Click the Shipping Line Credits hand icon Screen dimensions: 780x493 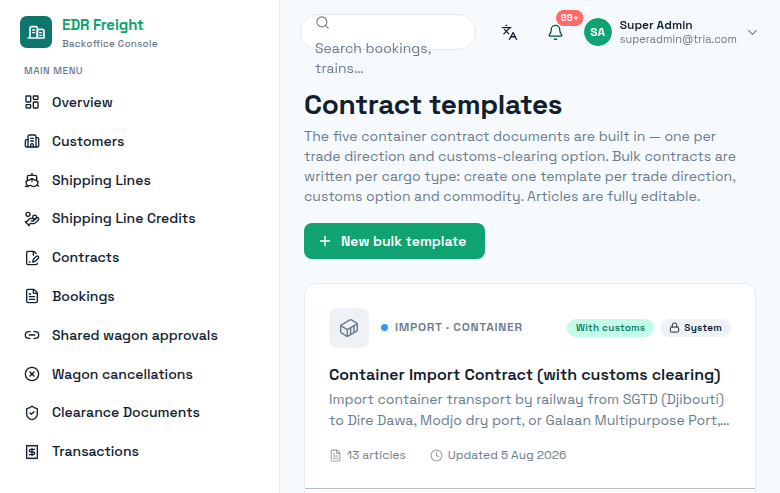coord(32,219)
